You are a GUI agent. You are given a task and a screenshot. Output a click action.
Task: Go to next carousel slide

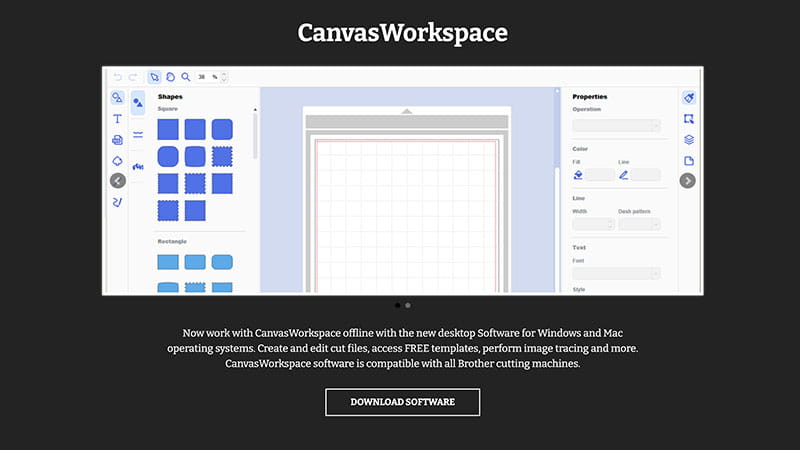[687, 181]
